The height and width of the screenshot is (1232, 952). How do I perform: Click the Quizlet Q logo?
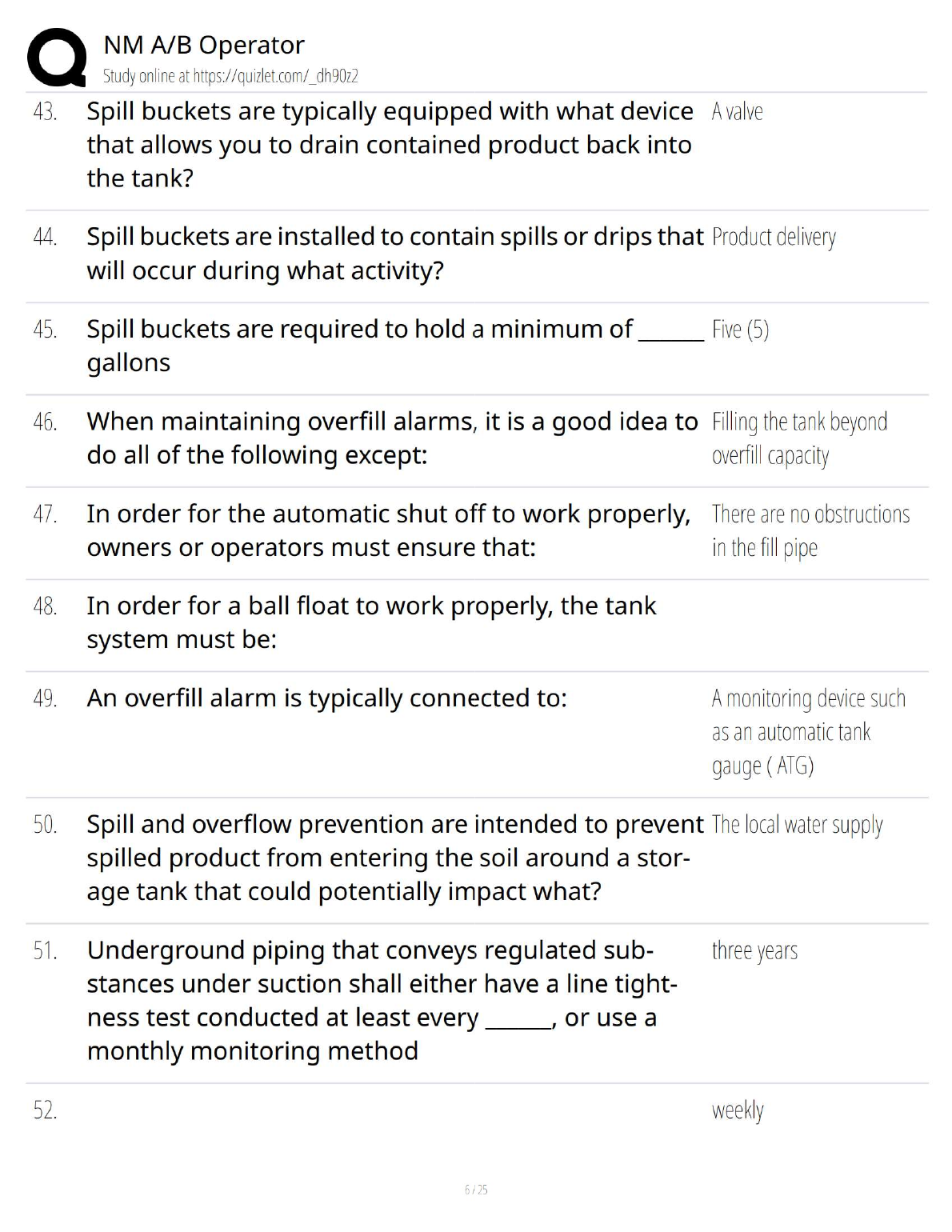click(x=57, y=58)
